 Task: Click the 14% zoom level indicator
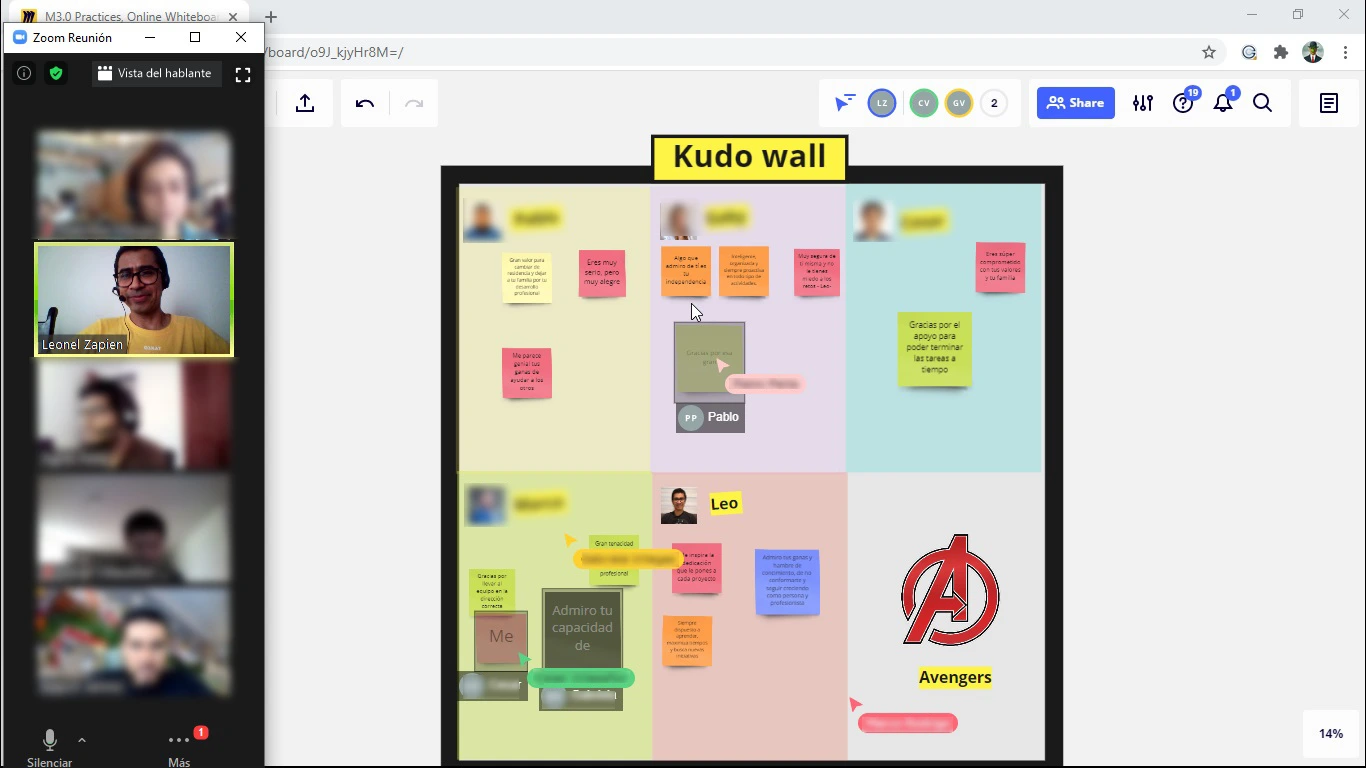1330,733
